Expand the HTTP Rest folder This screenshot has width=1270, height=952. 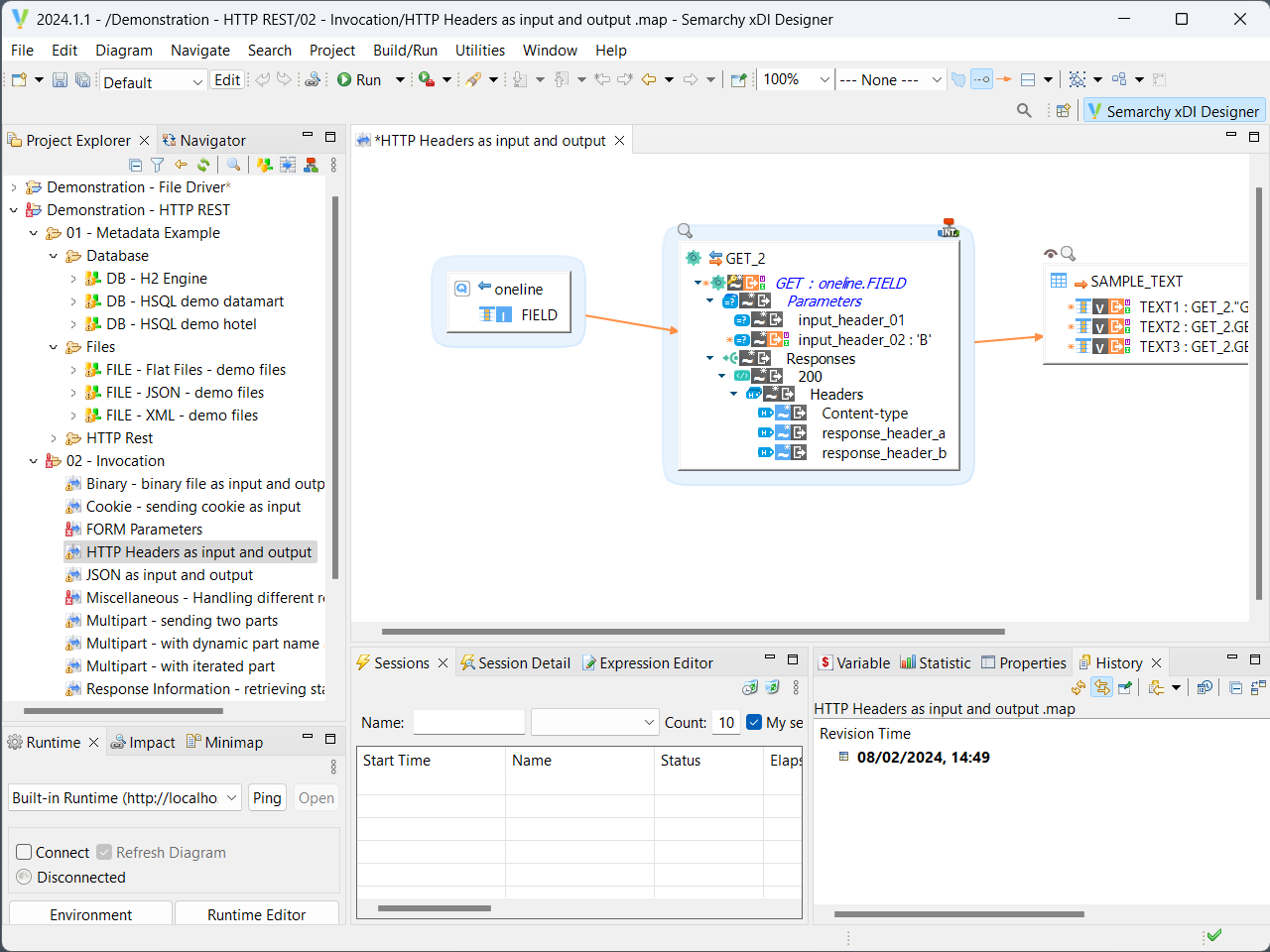53,437
